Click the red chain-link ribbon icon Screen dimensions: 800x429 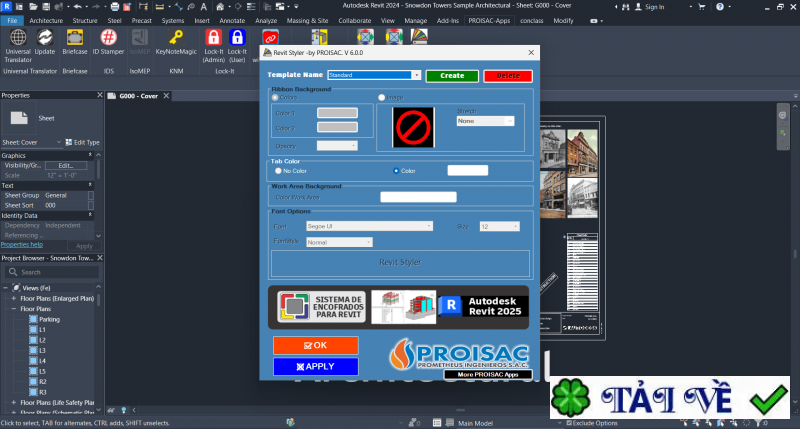[270, 37]
